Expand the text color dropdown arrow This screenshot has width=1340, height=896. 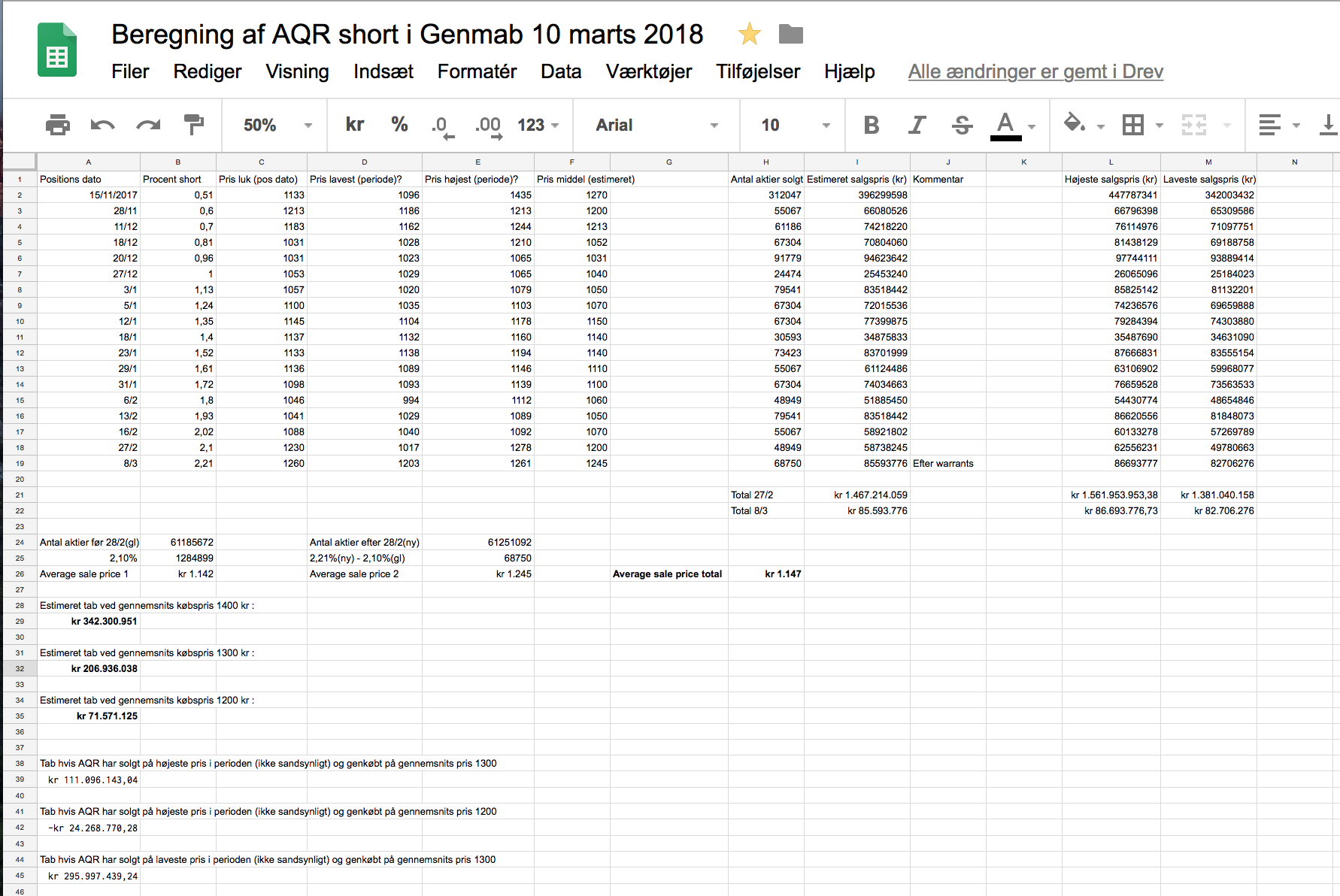click(1032, 126)
